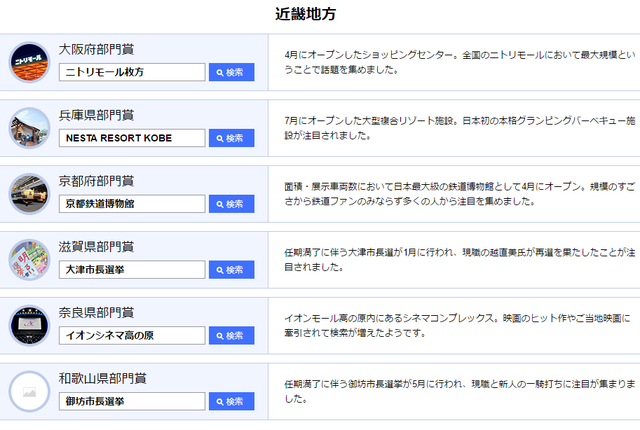Click the 和歌山県部門賞 heading
Image resolution: width=640 pixels, height=430 pixels.
pos(102,378)
